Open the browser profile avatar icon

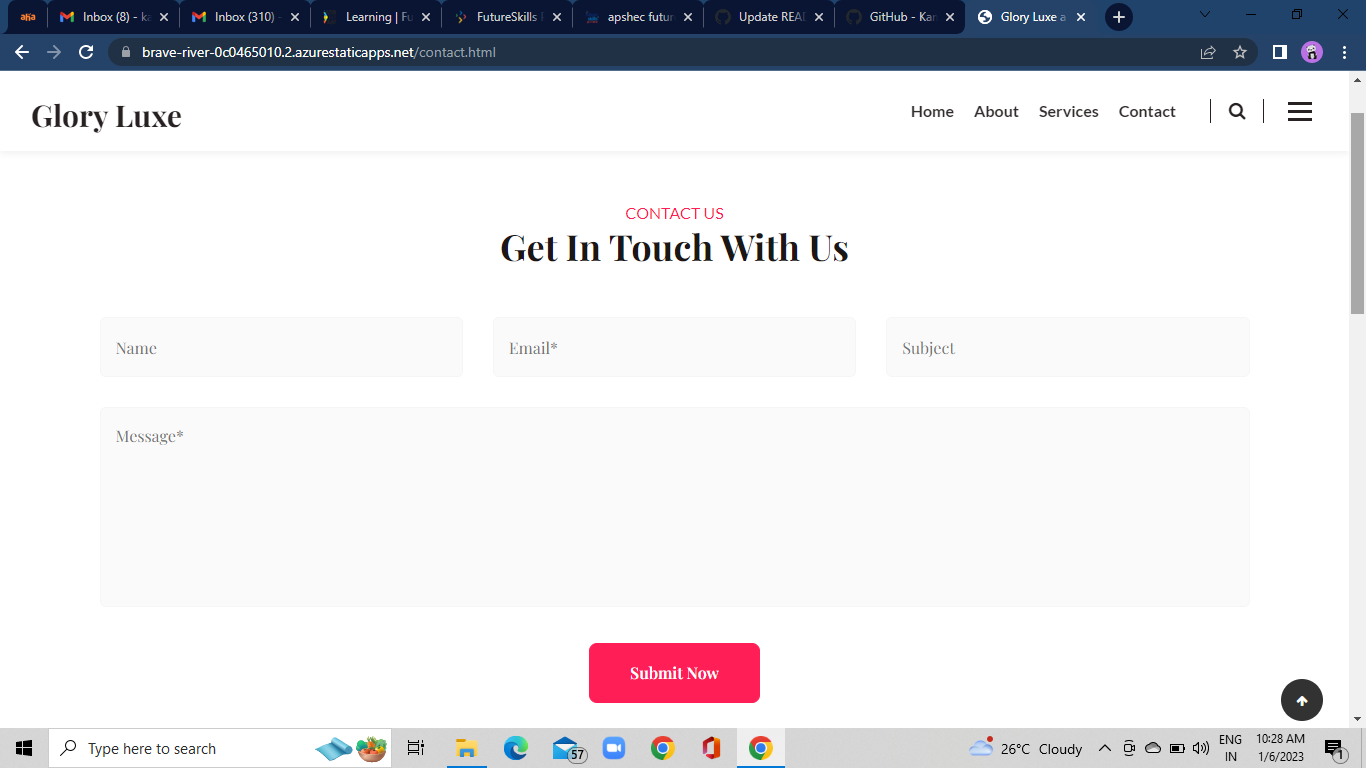[x=1311, y=52]
